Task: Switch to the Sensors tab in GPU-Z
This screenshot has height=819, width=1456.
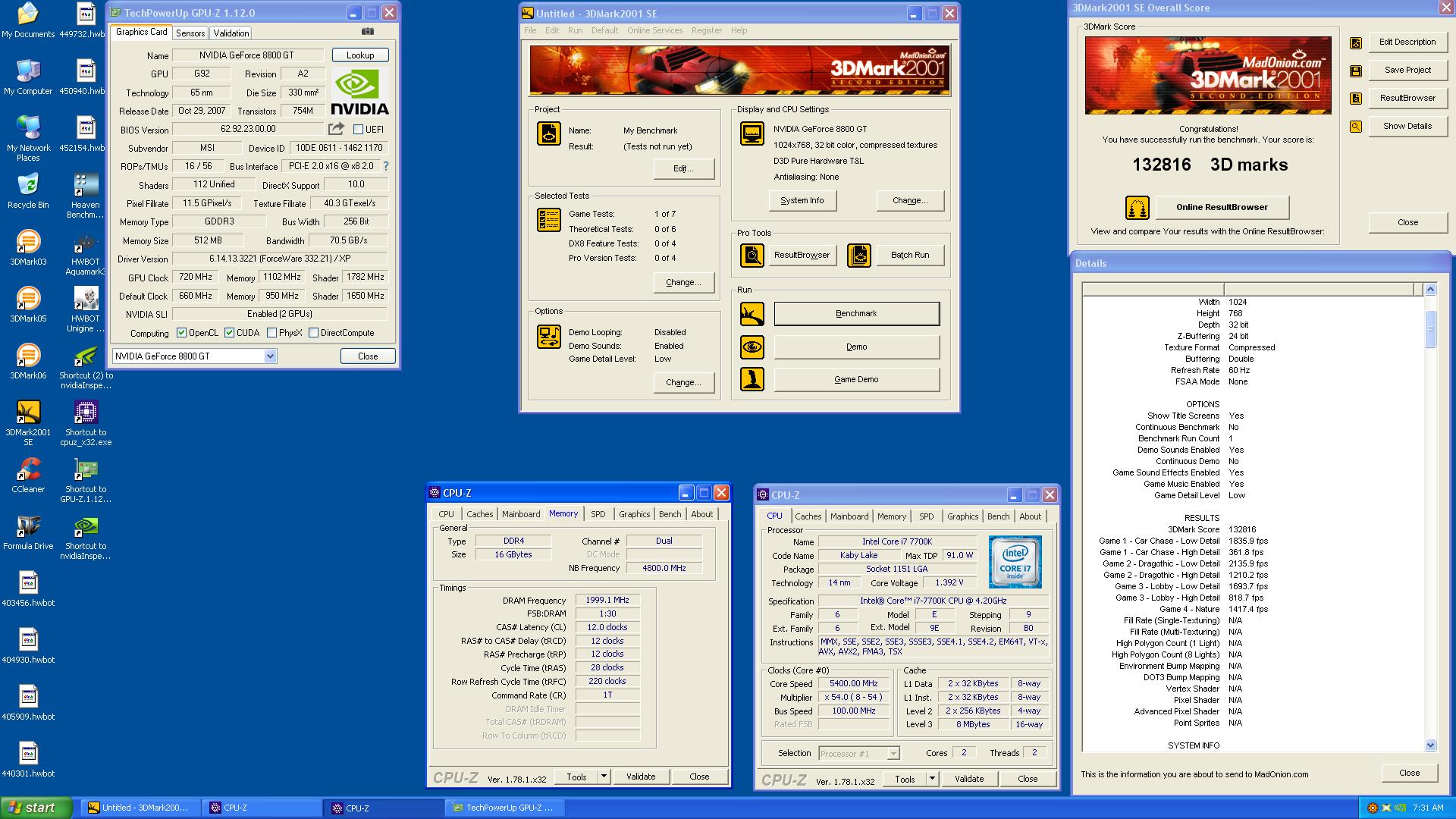Action: coord(190,33)
